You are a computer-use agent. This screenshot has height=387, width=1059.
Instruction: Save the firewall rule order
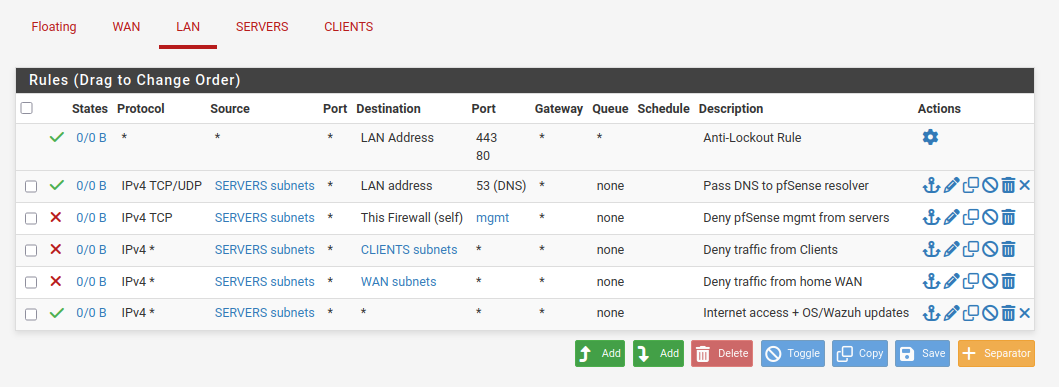pyautogui.click(x=922, y=353)
